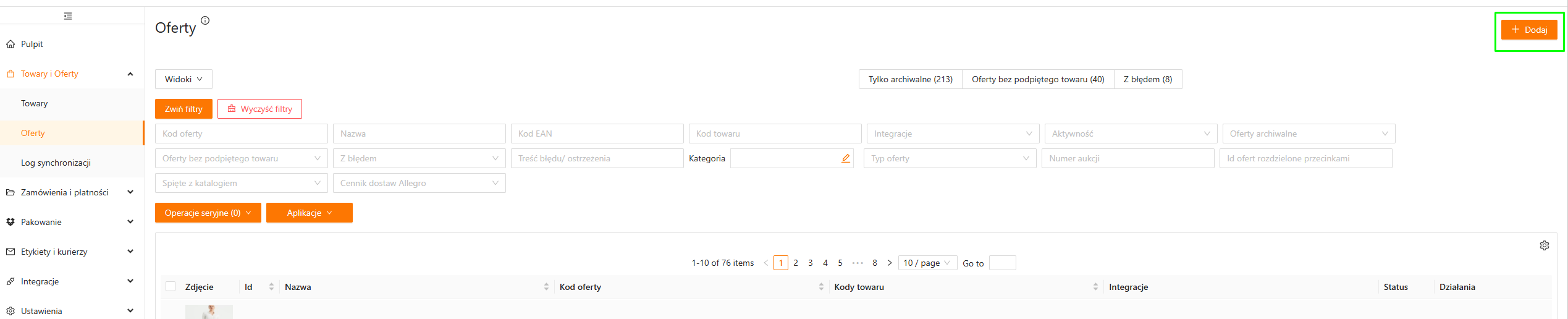Click the sidebar collapse menu icon
This screenshot has width=1568, height=319.
[68, 16]
